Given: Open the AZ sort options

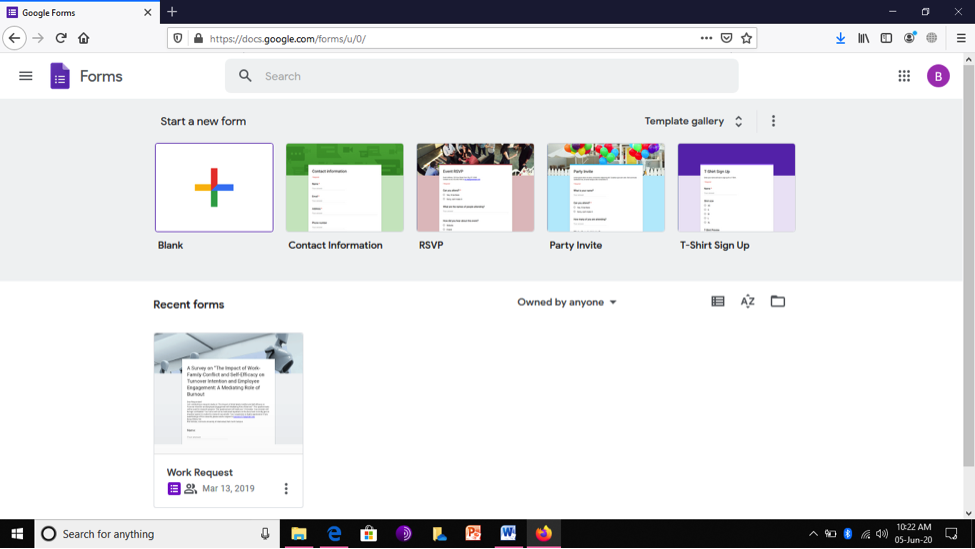Looking at the screenshot, I should pyautogui.click(x=747, y=302).
